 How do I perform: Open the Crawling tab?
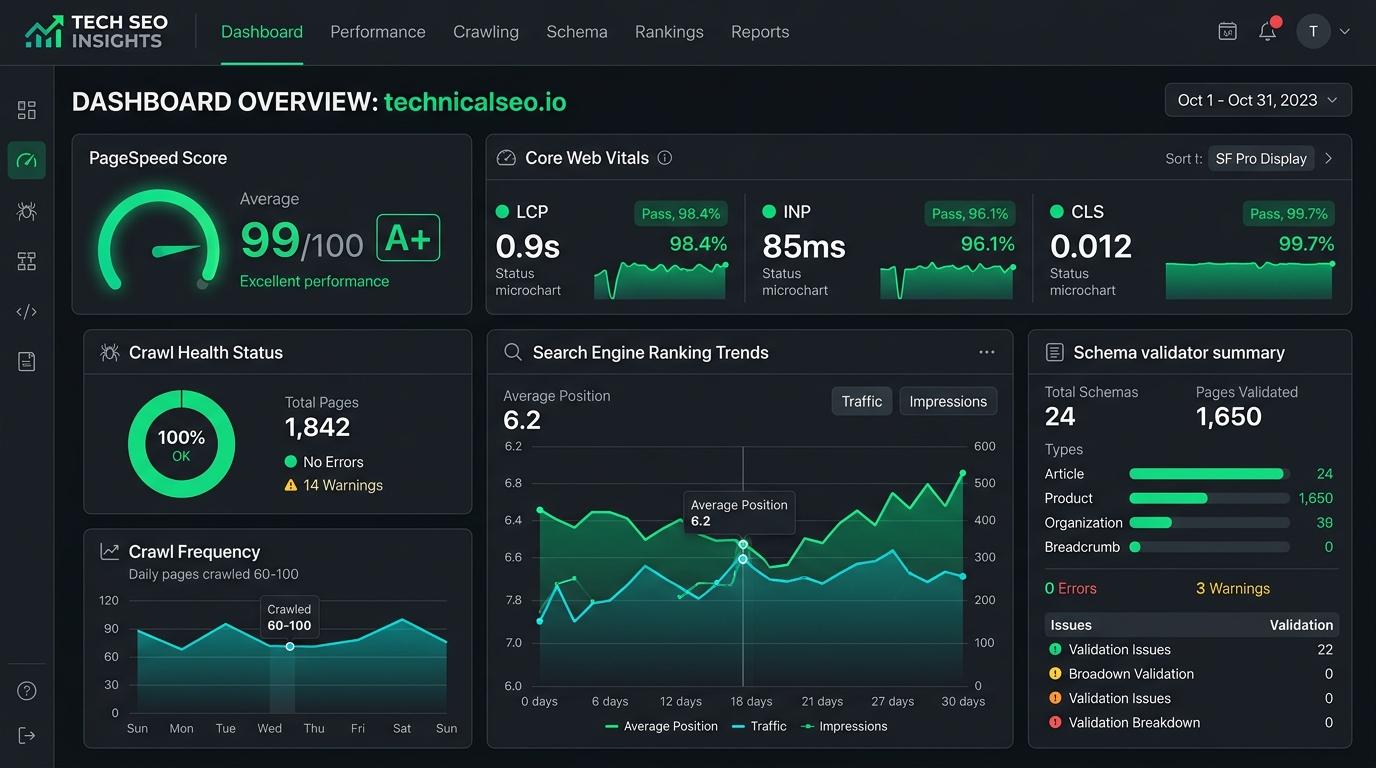[x=486, y=32]
